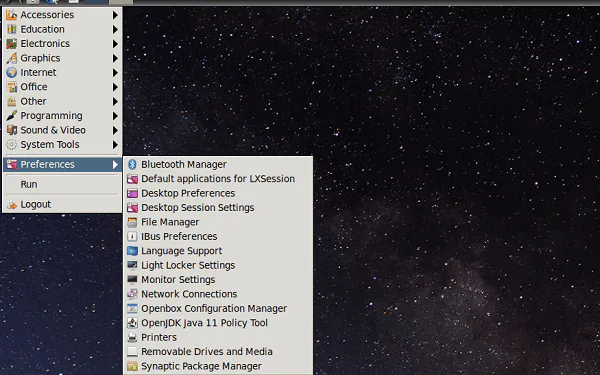
Task: Click the Accessories category icon
Action: (11, 15)
